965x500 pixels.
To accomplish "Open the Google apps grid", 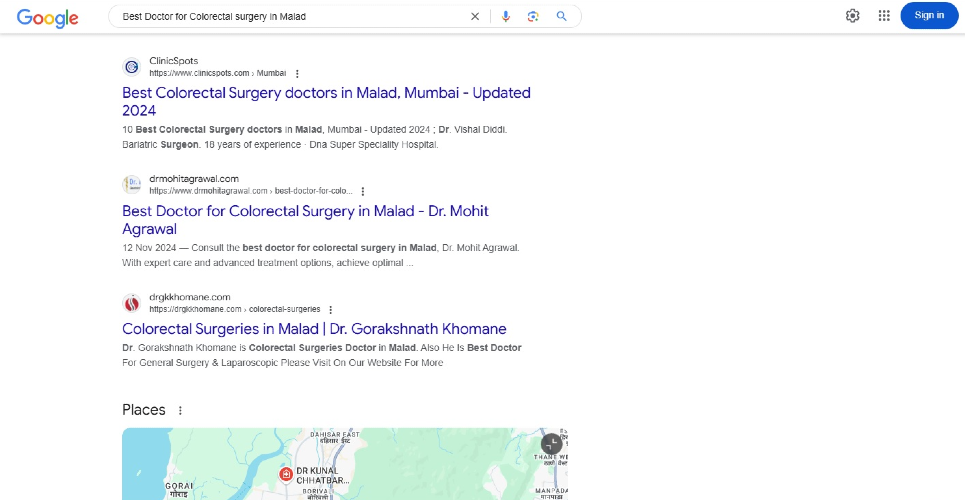I will coord(884,16).
